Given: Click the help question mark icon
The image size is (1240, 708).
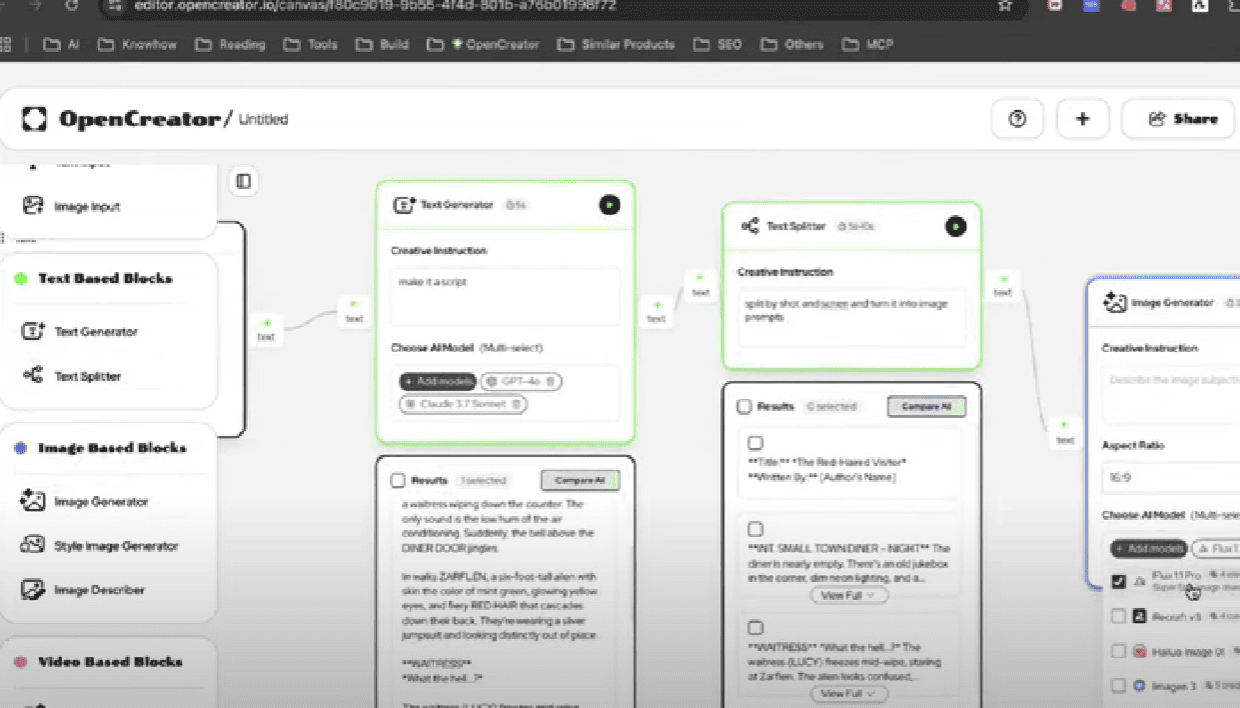Looking at the screenshot, I should click(1018, 119).
